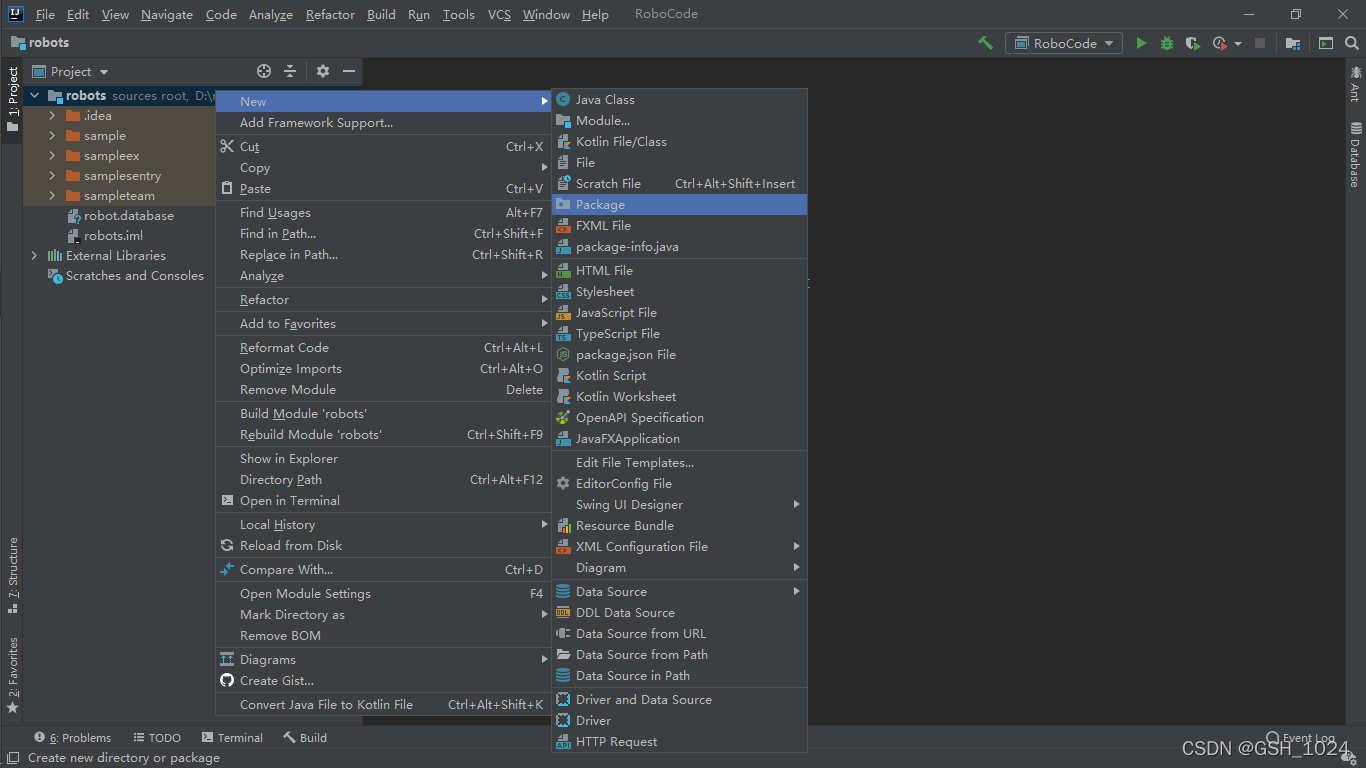Select Mark Directory as entry
This screenshot has width=1366, height=768.
[383, 614]
